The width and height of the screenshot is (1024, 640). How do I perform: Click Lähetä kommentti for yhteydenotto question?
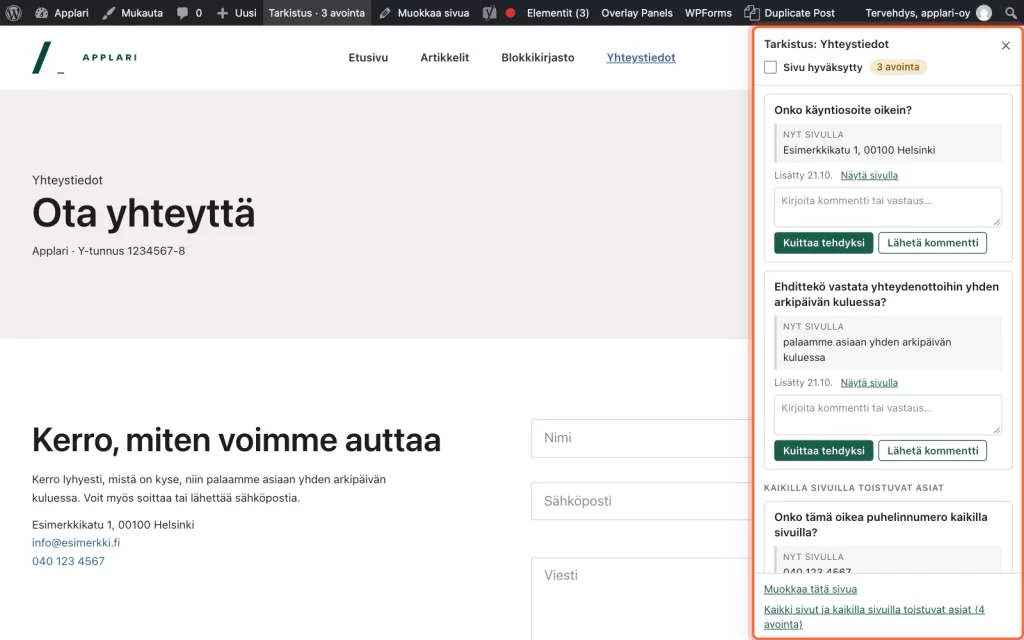click(x=933, y=451)
